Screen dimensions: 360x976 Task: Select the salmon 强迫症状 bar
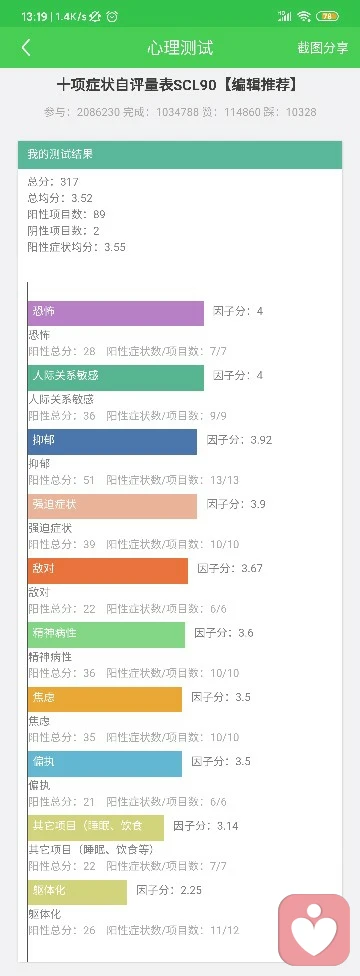[x=112, y=506]
